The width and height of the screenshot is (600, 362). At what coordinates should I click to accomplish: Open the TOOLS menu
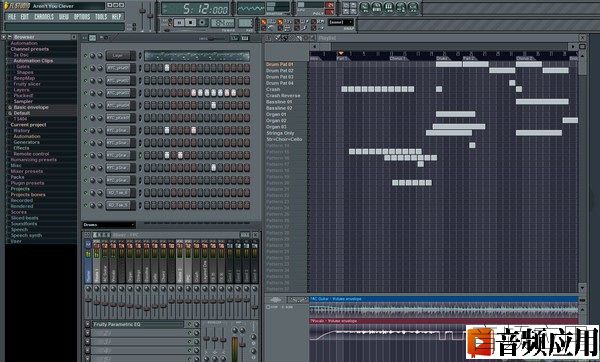pyautogui.click(x=101, y=17)
